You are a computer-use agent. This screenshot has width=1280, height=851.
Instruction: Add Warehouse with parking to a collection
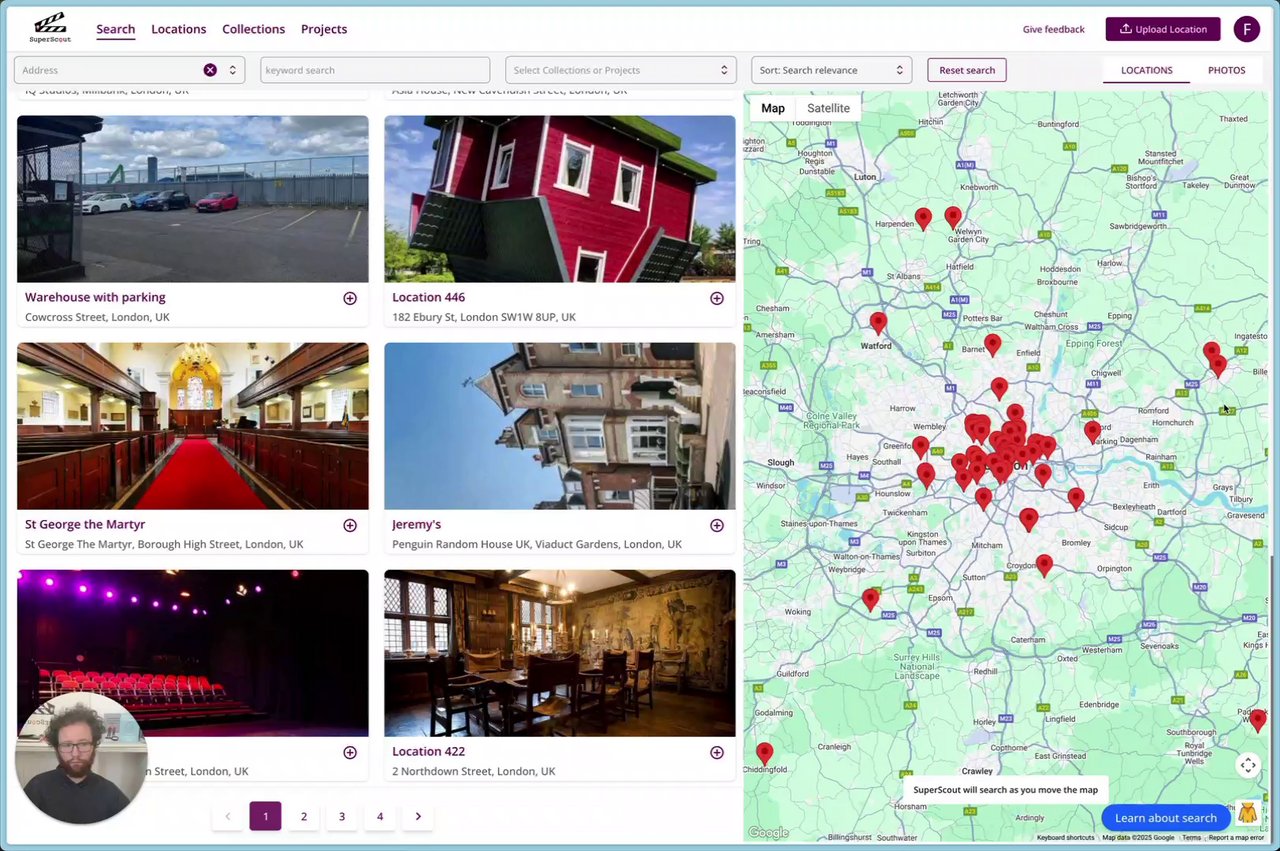click(350, 298)
